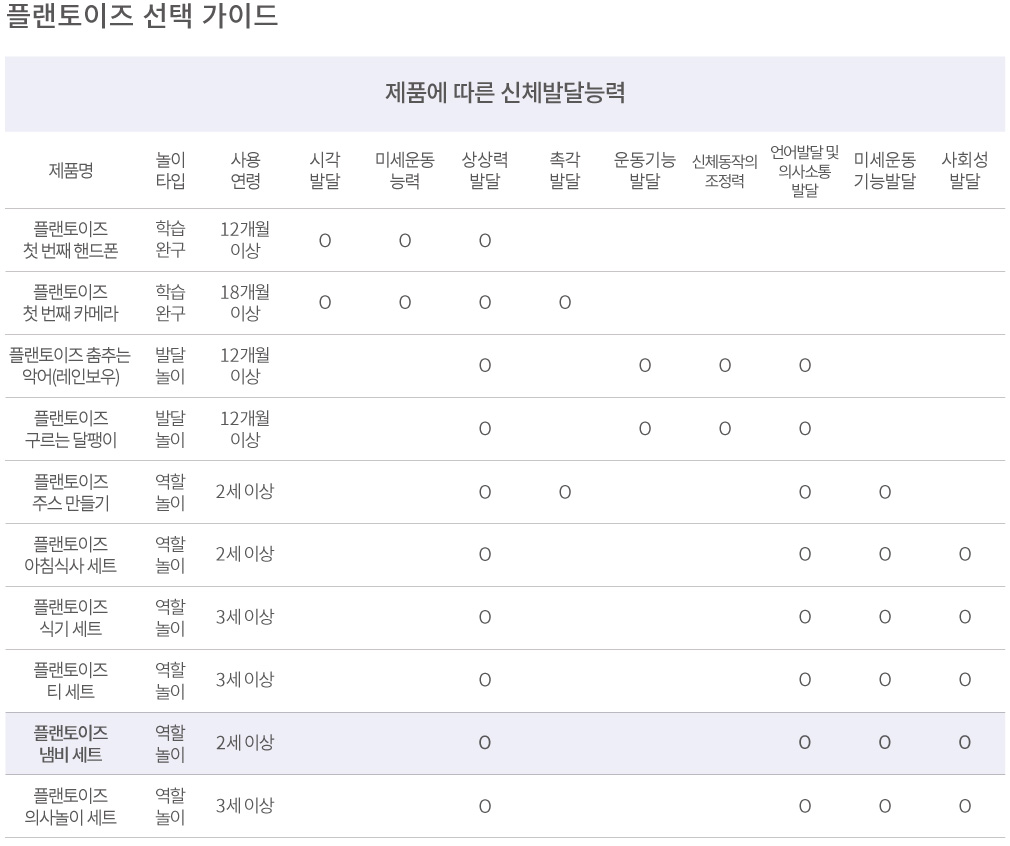1010x846 pixels.
Task: Click product name "플랜토이즈 냄비 세트"
Action: click(x=71, y=744)
